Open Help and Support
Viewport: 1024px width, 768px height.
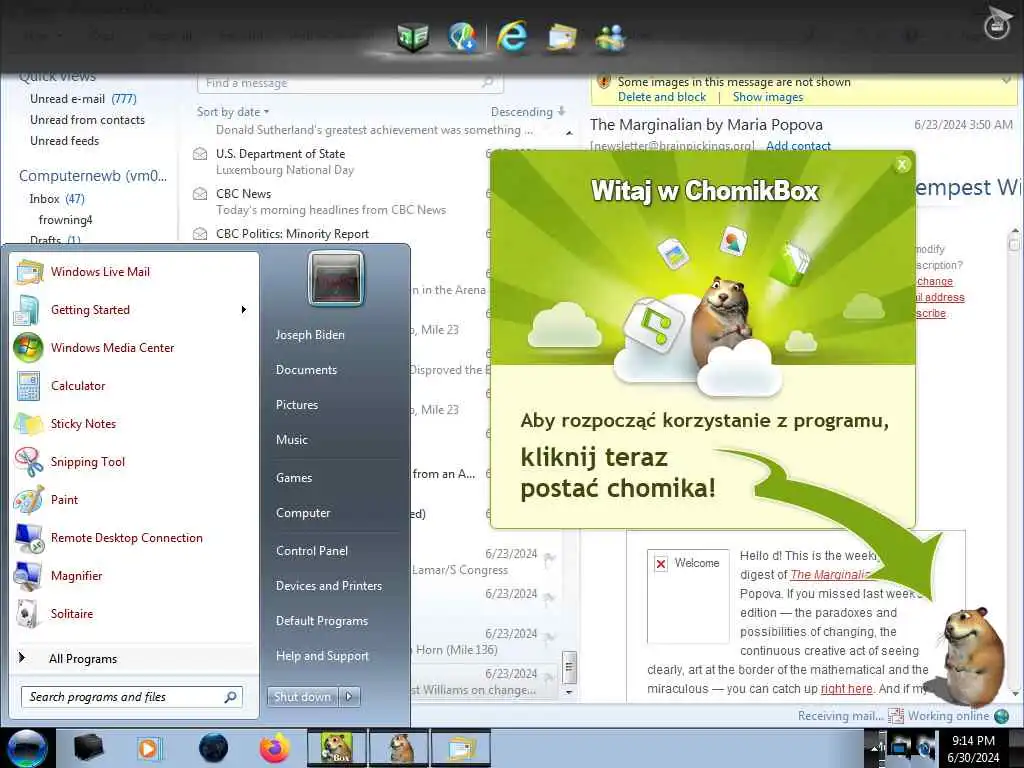tap(322, 656)
